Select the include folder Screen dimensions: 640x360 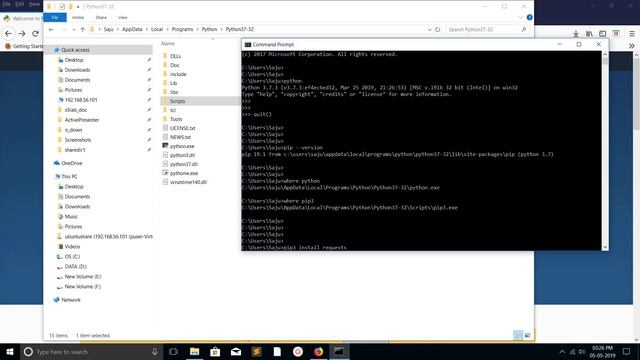tap(178, 74)
